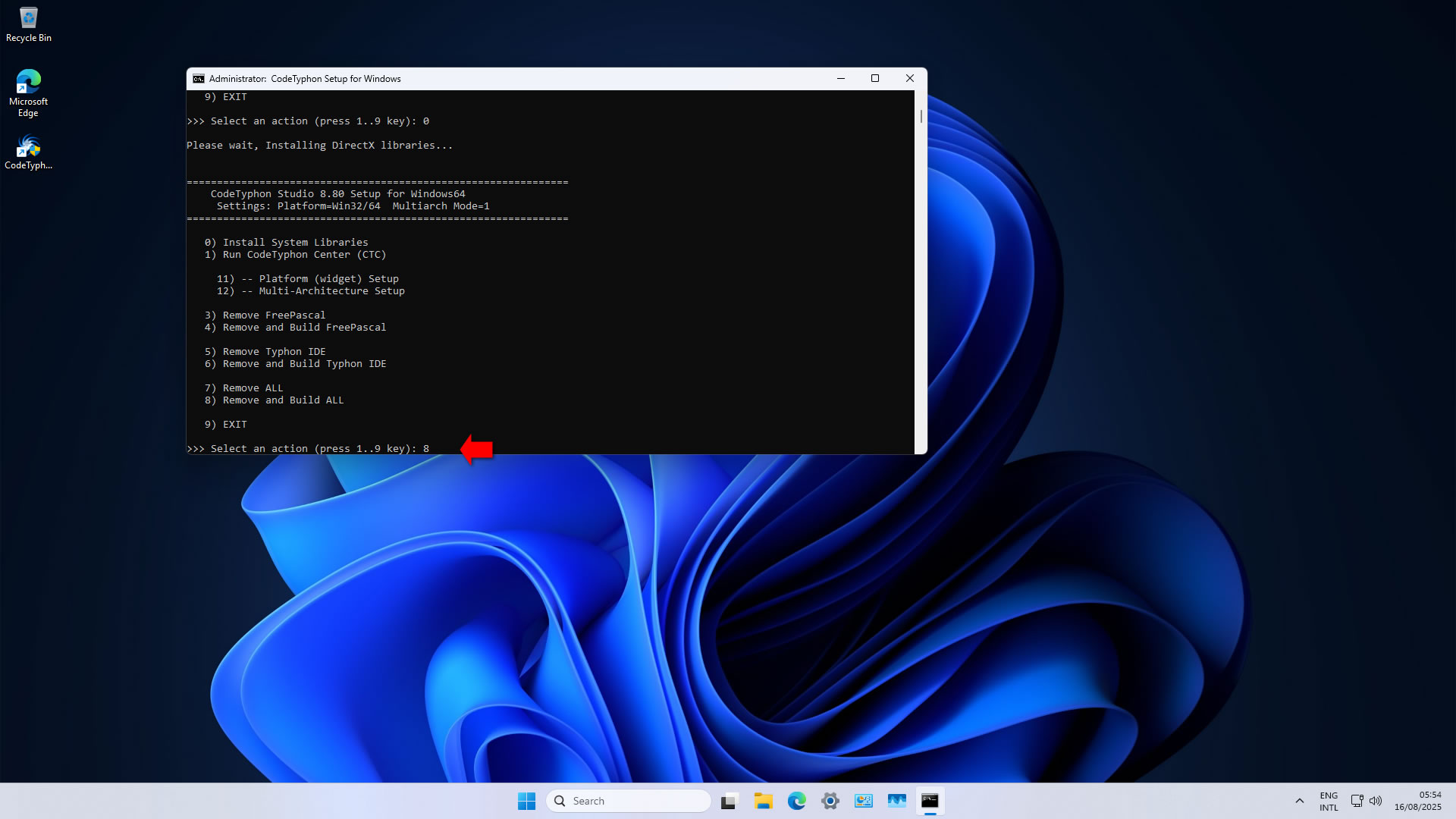Image resolution: width=1456 pixels, height=819 pixels.
Task: Click the ENG INTL language indicator
Action: click(x=1329, y=802)
